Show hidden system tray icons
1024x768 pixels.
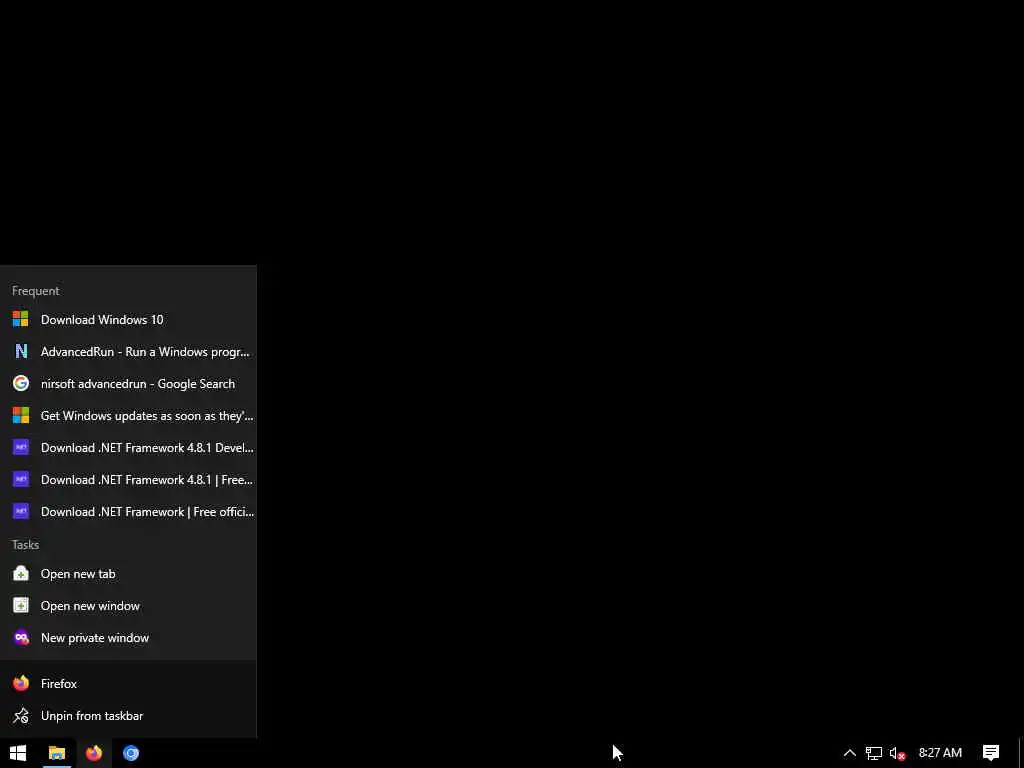coord(850,753)
